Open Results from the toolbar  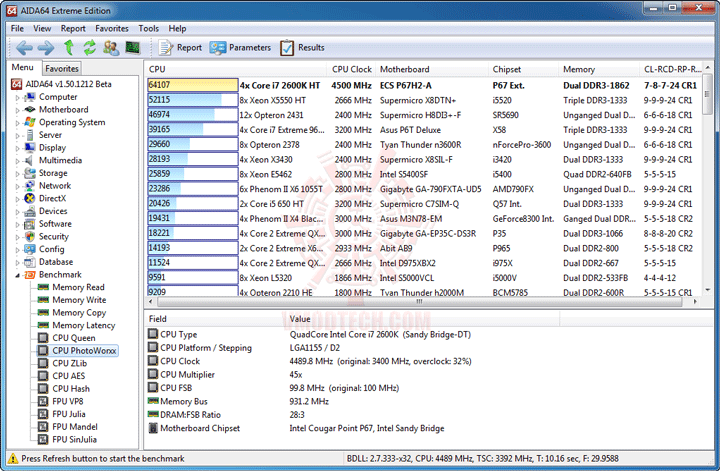(302, 47)
